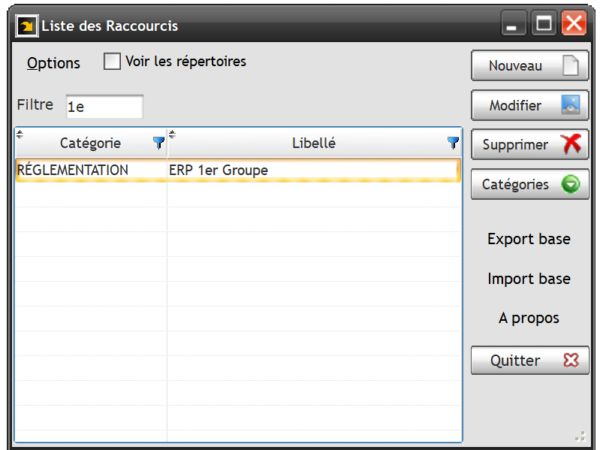Click the Nouveau button

pos(530,65)
